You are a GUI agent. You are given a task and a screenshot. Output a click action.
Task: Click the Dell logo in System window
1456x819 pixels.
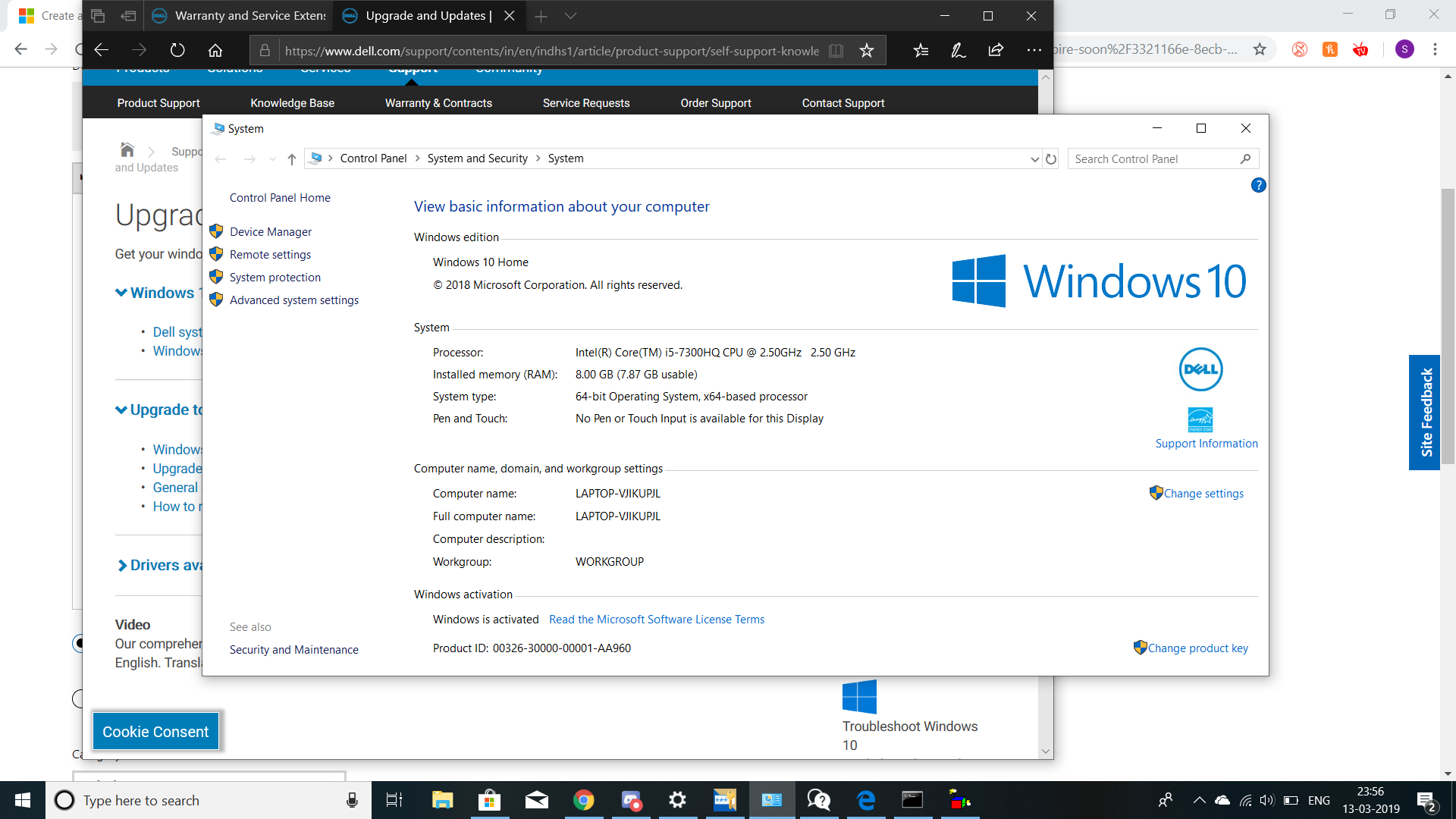click(x=1200, y=369)
